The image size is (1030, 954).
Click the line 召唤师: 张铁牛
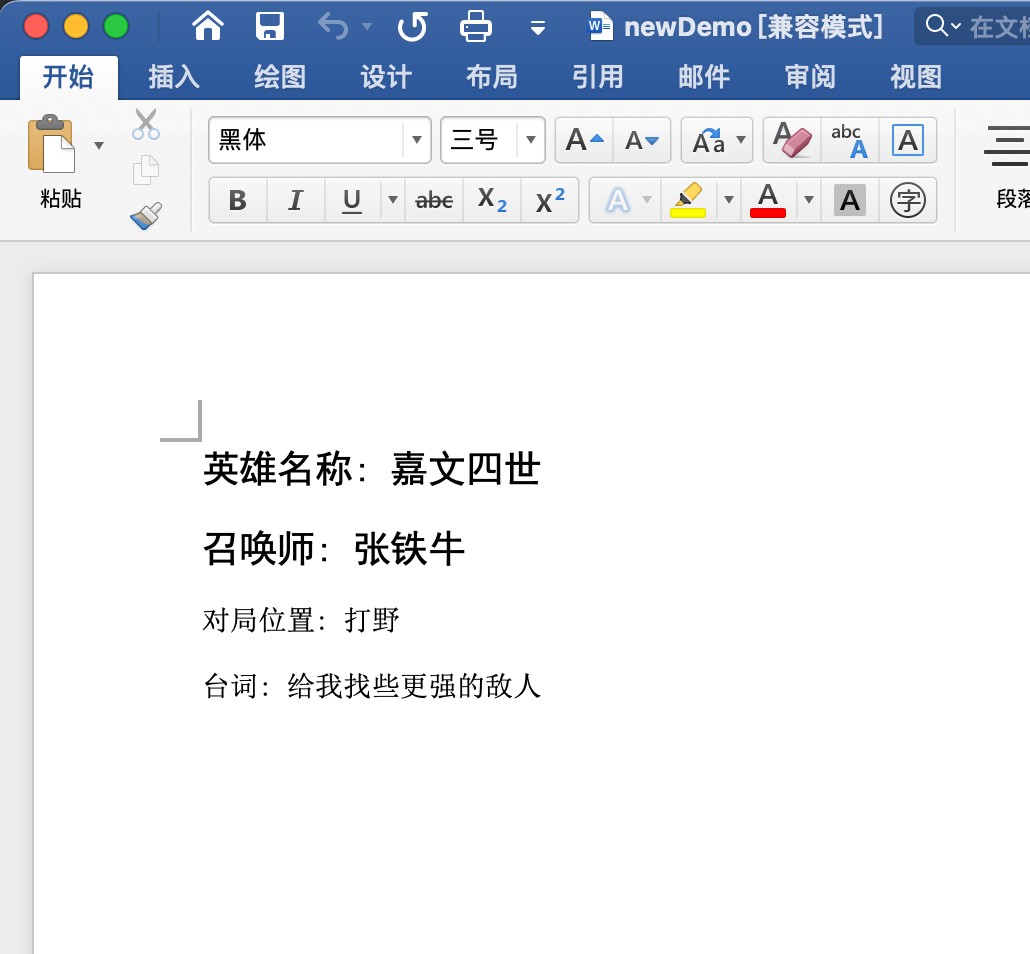click(334, 549)
